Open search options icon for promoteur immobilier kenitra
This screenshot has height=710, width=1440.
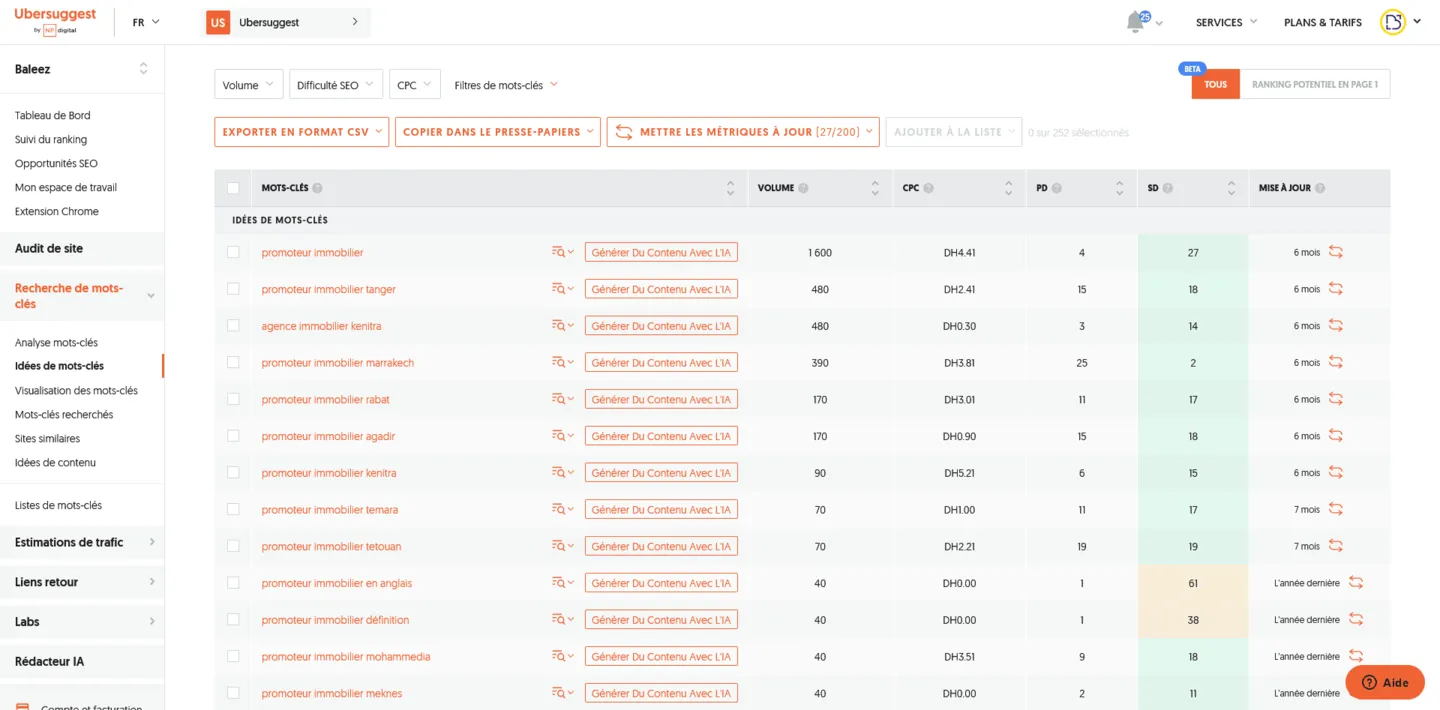(x=563, y=473)
